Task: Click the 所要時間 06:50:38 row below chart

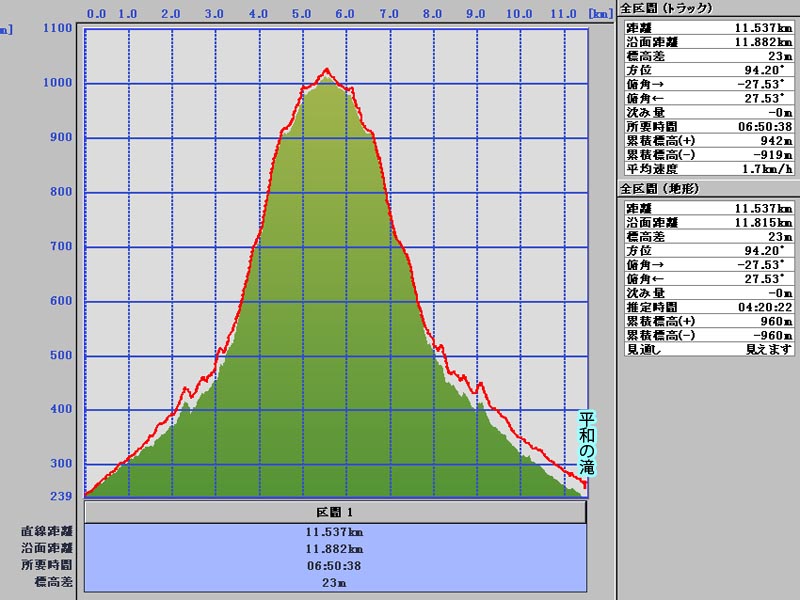Action: [x=335, y=565]
